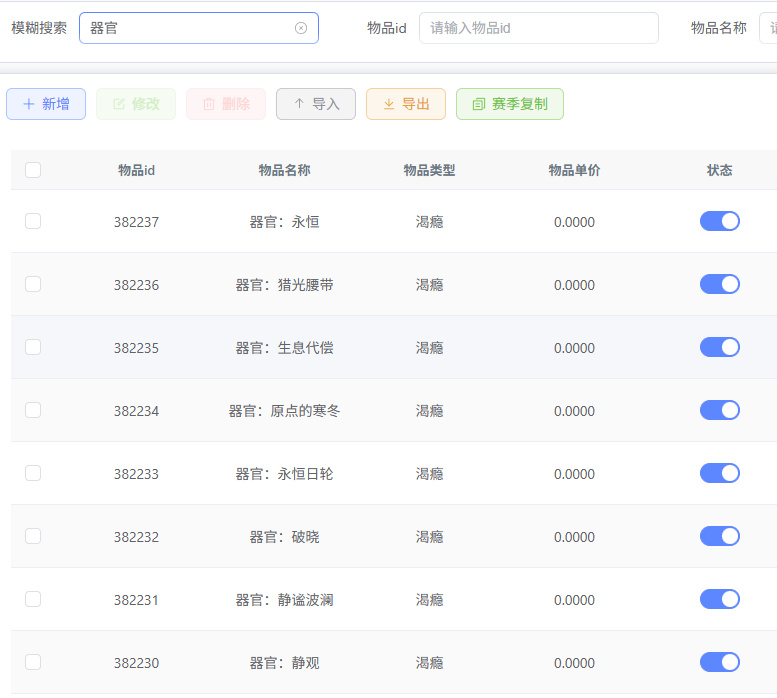Screen dimensions: 777x698
Task: Click the 赛季复制 season copy button
Action: (509, 104)
